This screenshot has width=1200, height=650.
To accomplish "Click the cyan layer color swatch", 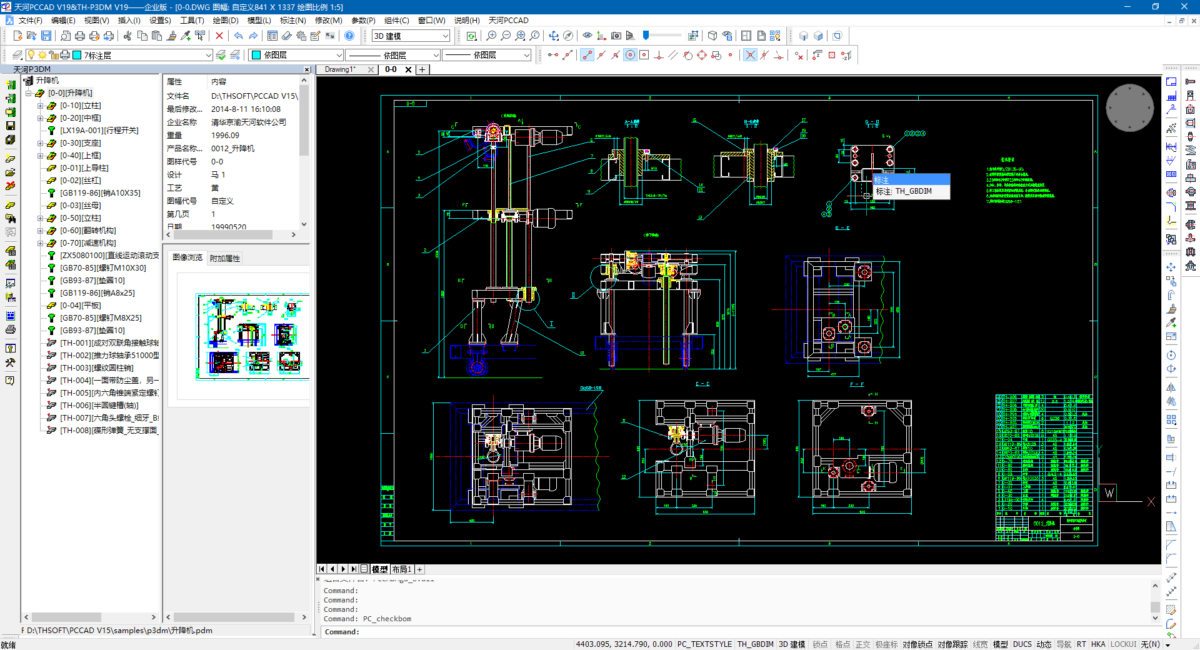I will [76, 55].
